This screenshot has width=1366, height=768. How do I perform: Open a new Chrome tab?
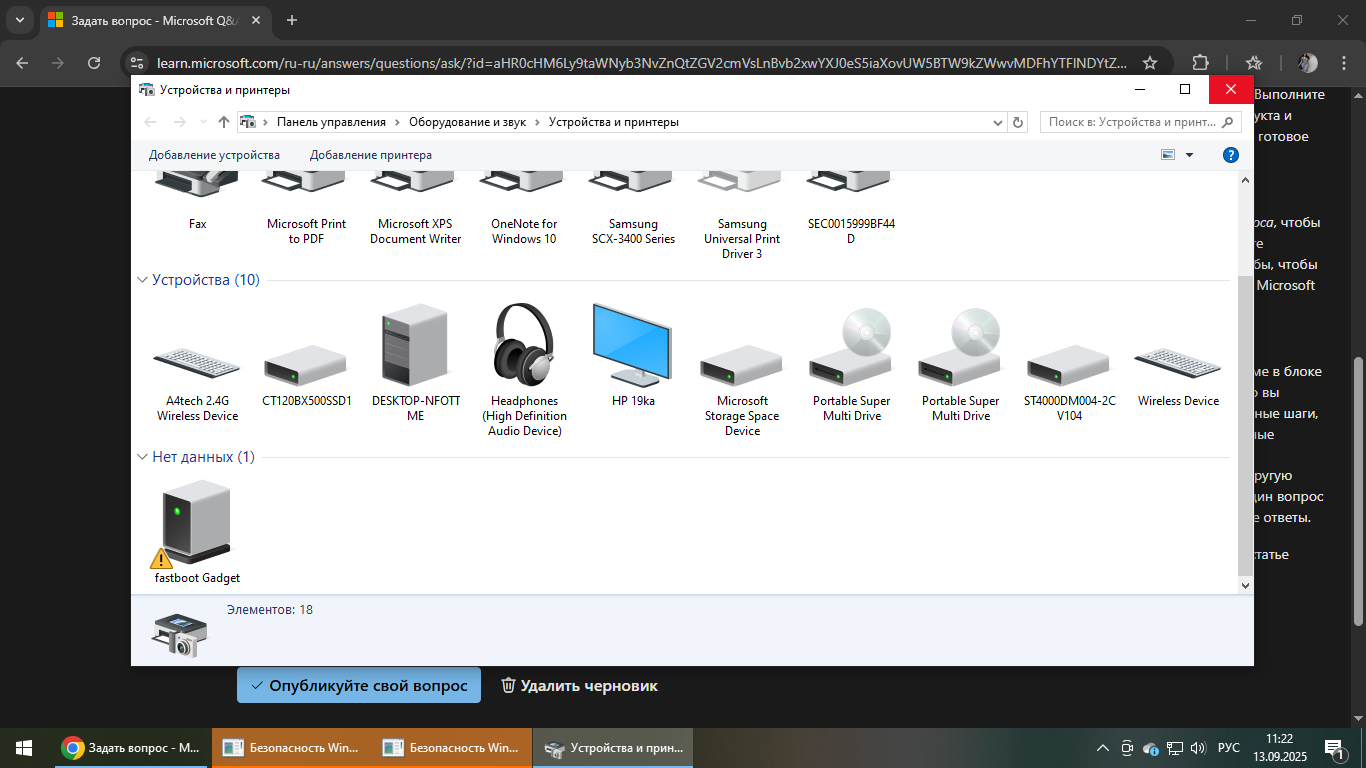point(292,20)
